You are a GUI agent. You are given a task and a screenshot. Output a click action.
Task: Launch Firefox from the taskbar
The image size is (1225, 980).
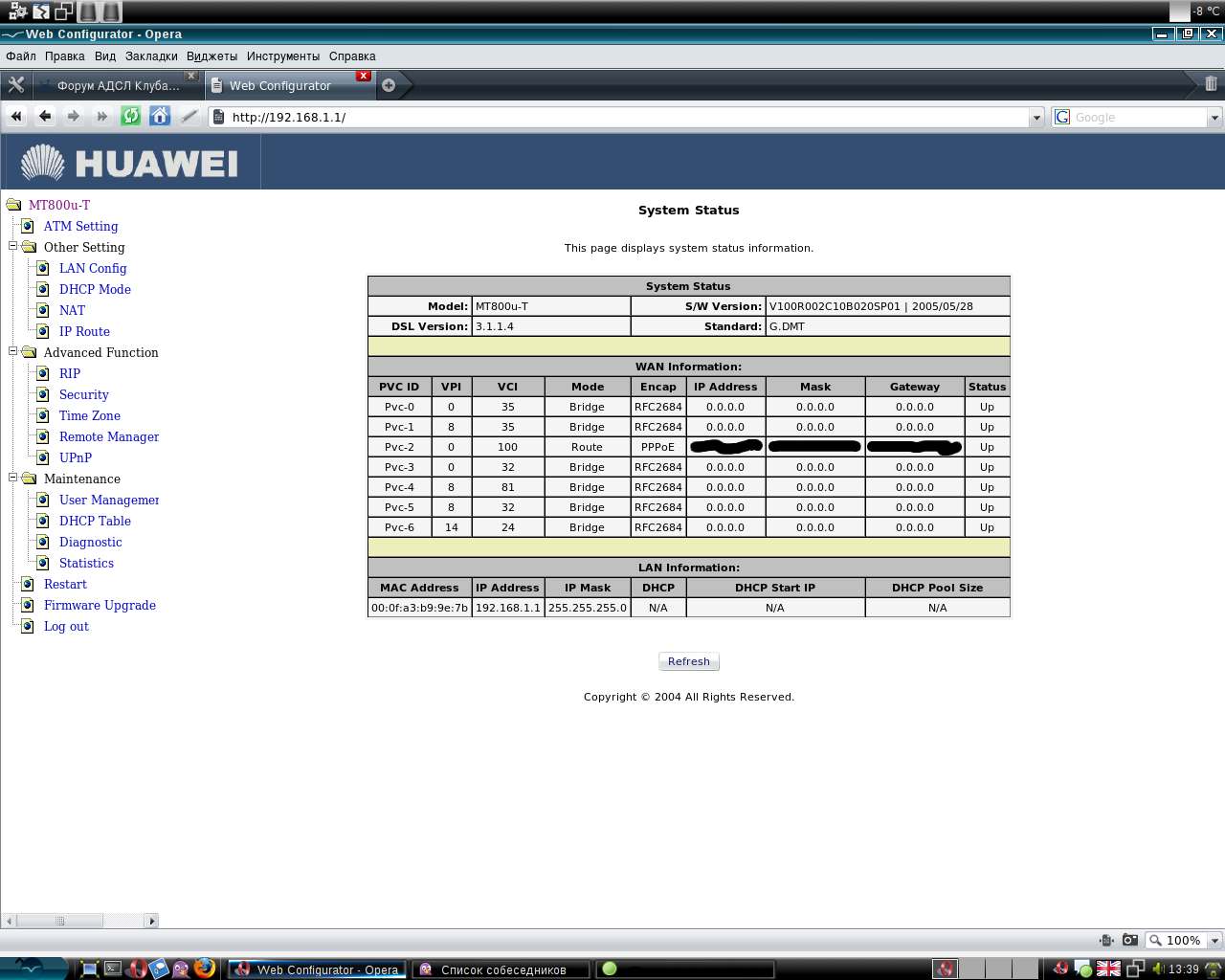click(204, 969)
